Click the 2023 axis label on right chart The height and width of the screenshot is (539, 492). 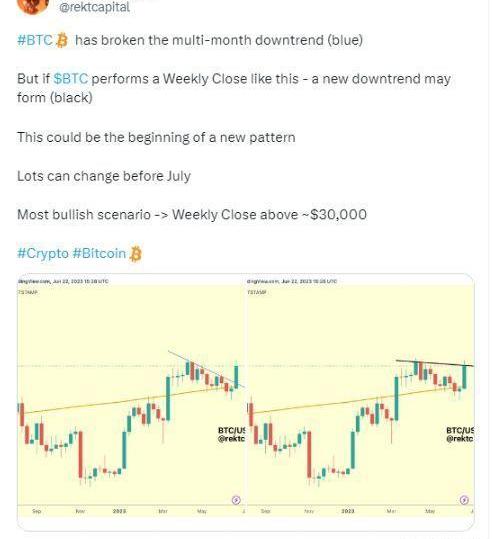[x=348, y=511]
